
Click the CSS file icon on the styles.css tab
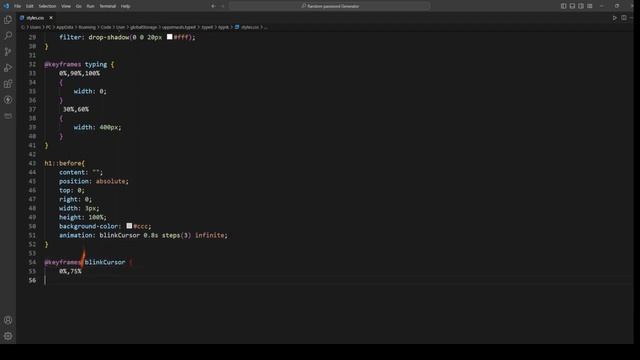(x=22, y=18)
